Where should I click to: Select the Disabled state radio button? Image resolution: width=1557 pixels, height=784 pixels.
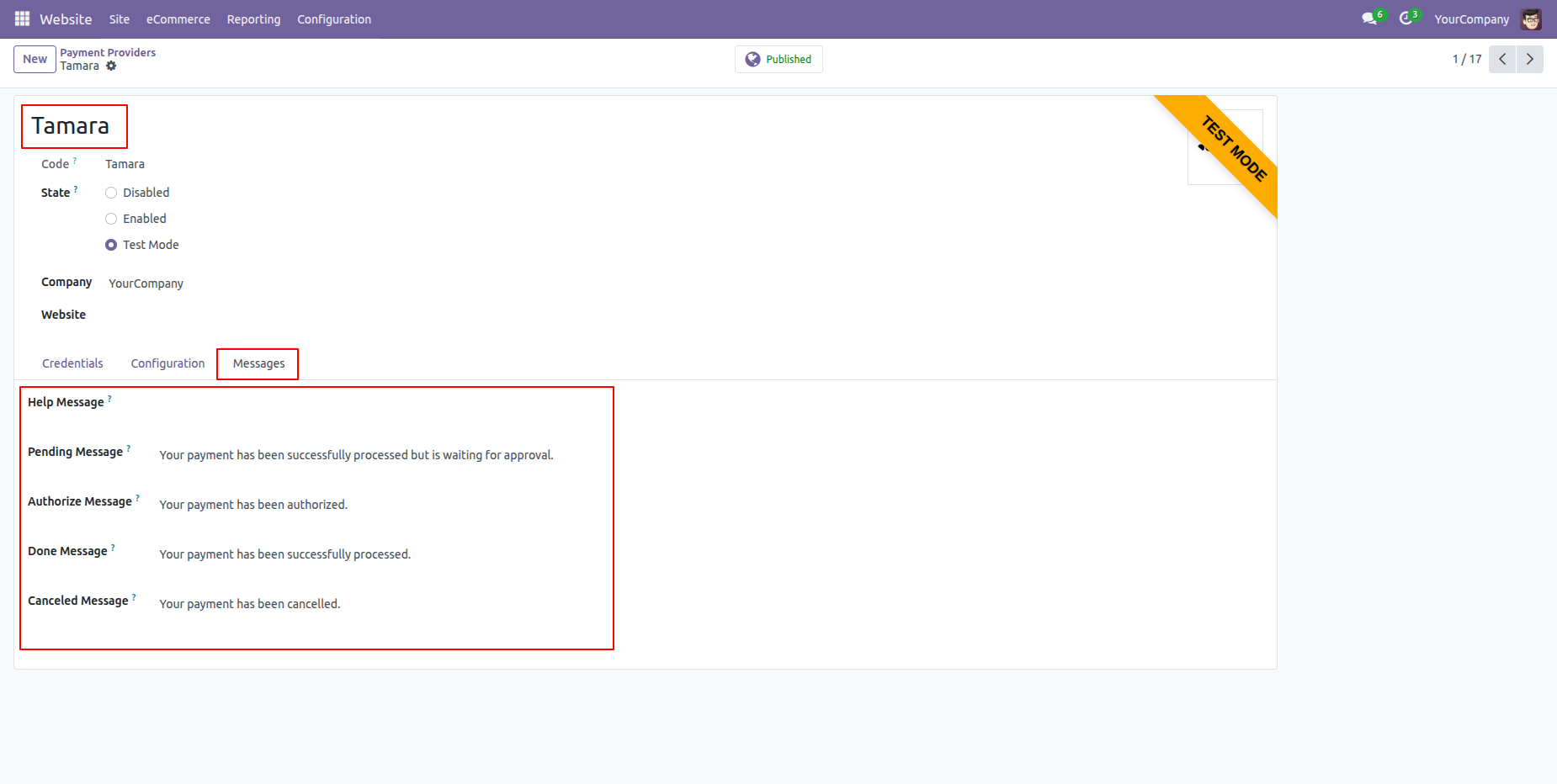111,193
